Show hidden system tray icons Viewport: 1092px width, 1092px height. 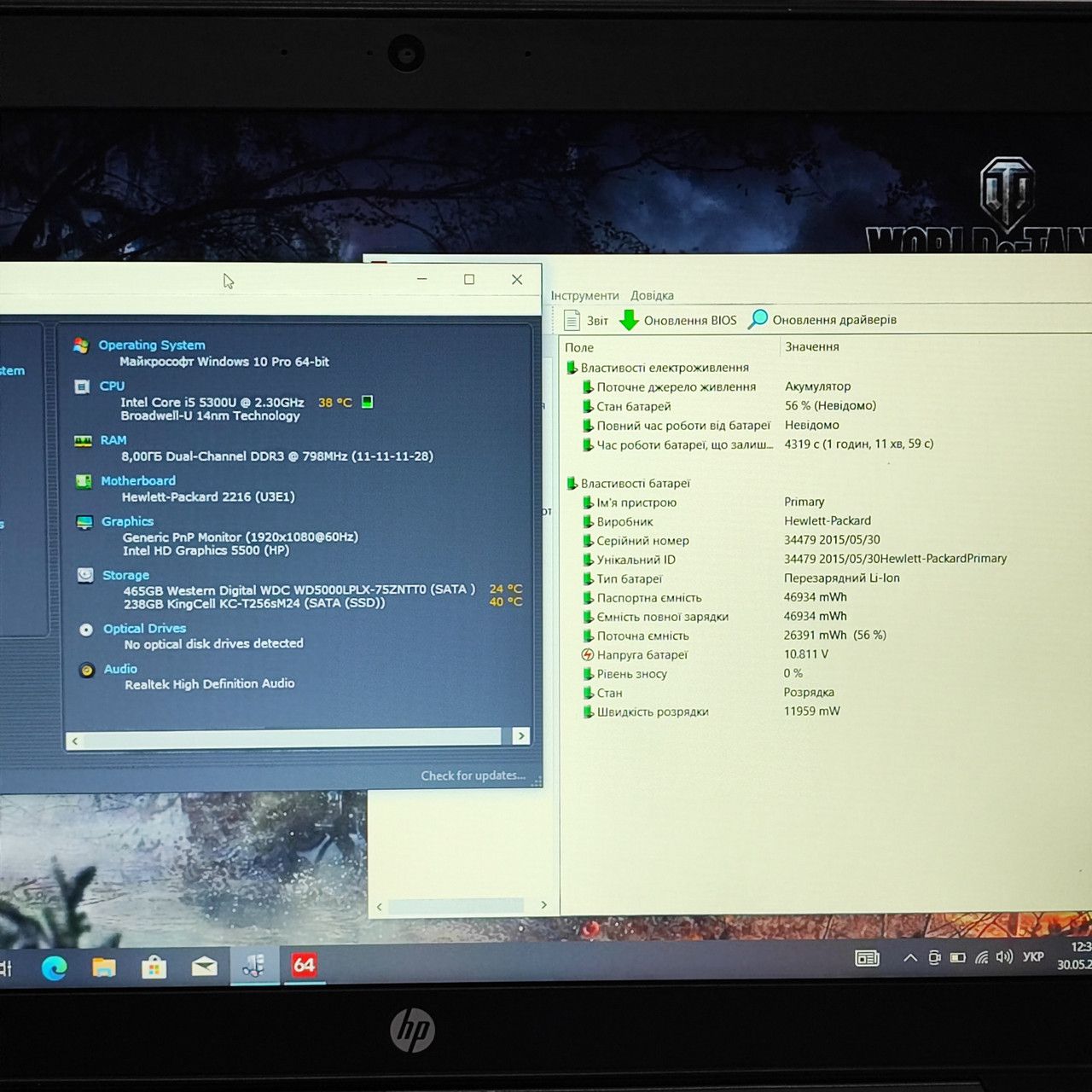[x=910, y=958]
